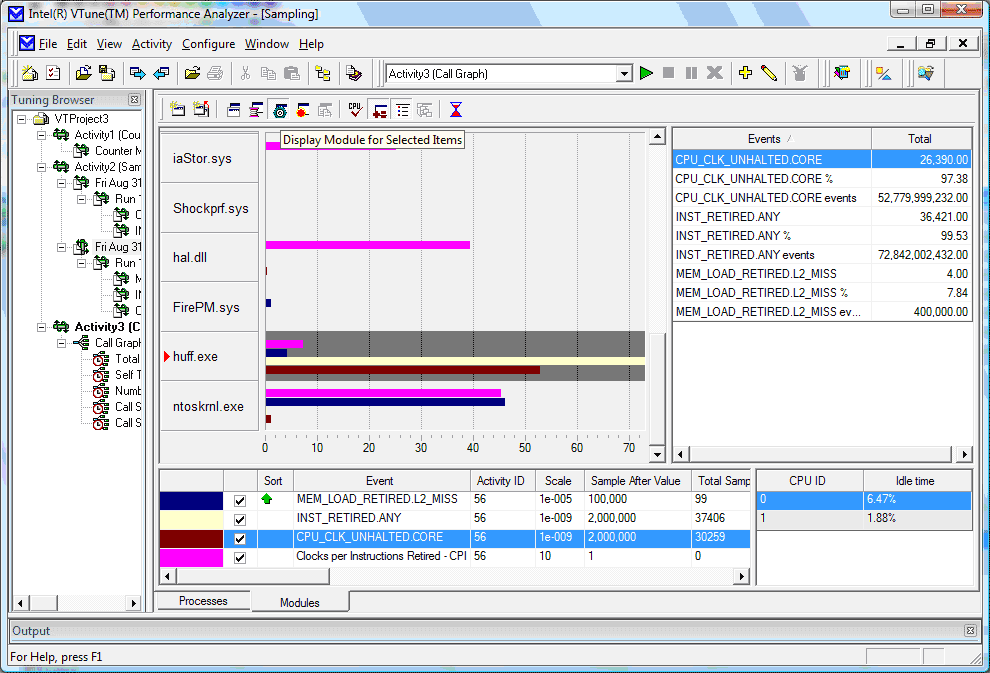Viewport: 990px width, 673px height.
Task: Select the ntoskrnl.exe module row
Action: point(208,406)
